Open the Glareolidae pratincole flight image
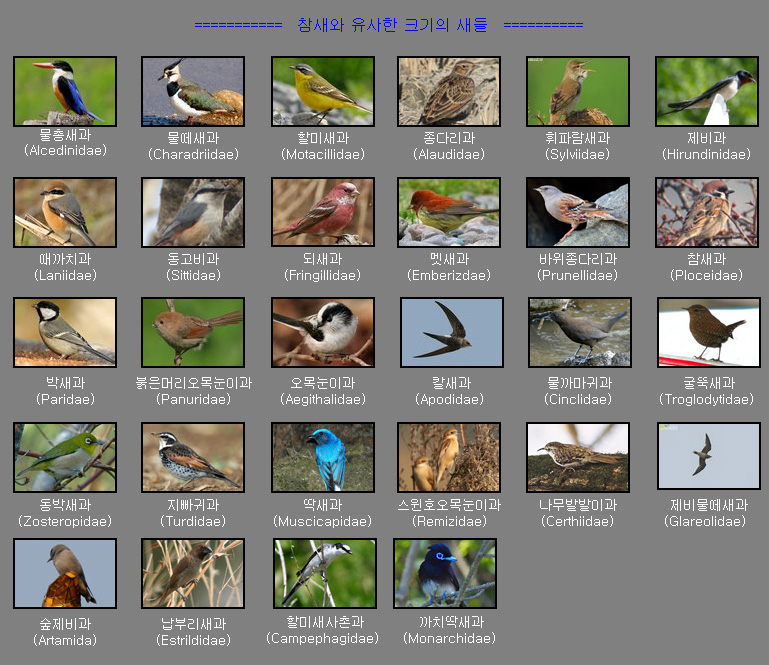Image resolution: width=769 pixels, height=665 pixels. coord(709,456)
